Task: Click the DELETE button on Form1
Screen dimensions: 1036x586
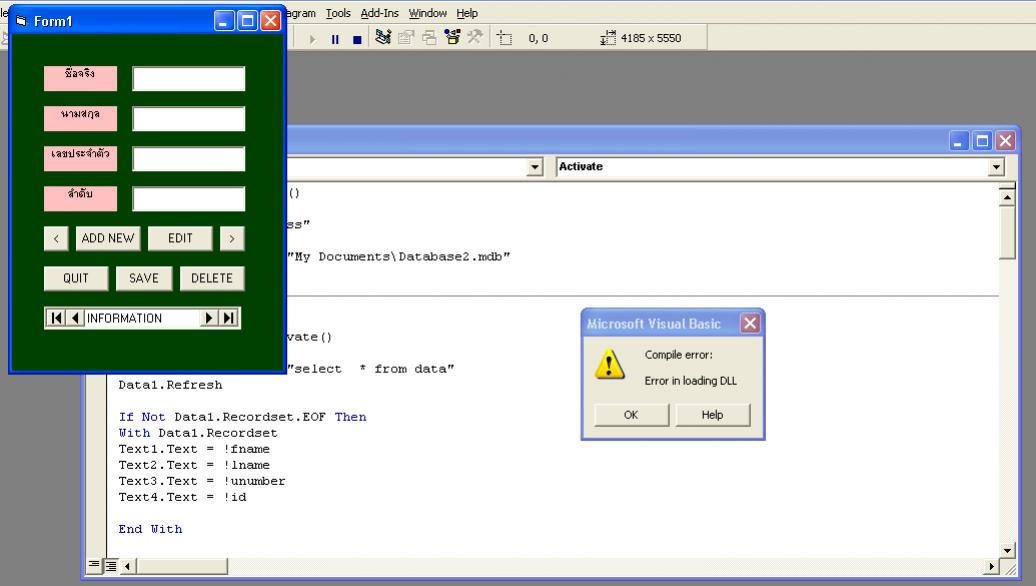Action: click(x=212, y=278)
